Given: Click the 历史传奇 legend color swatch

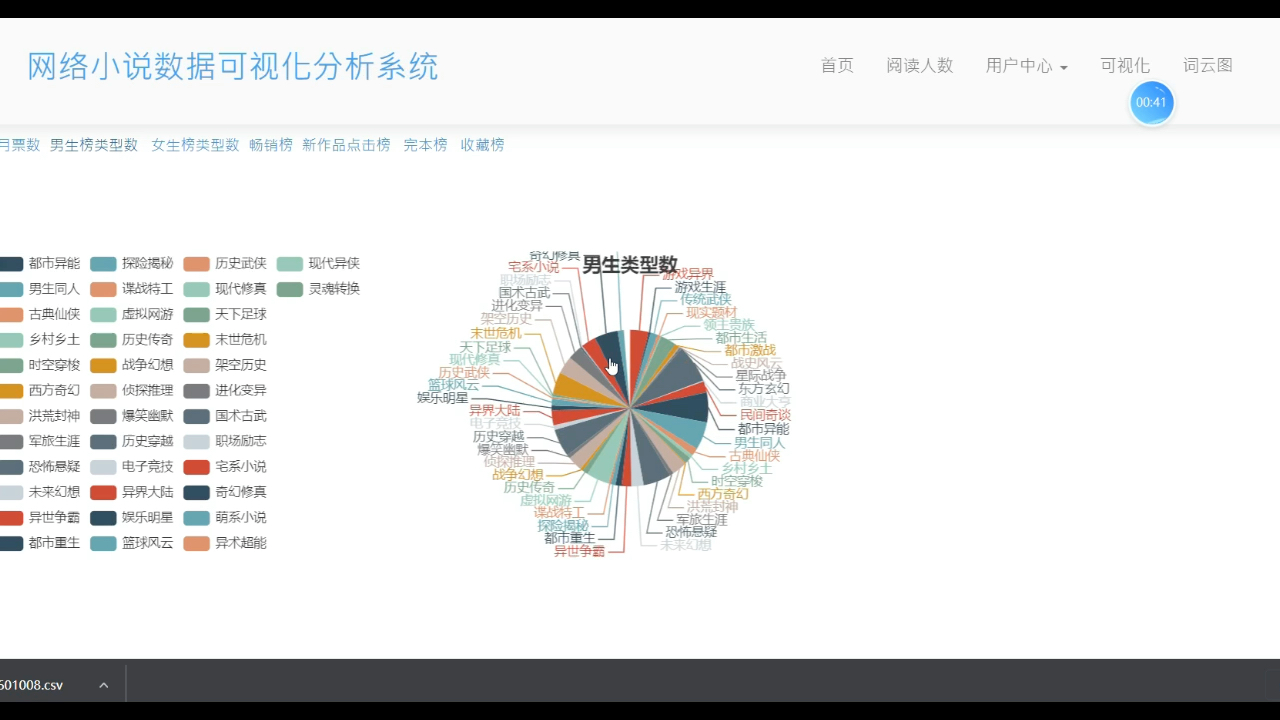Looking at the screenshot, I should (x=103, y=340).
